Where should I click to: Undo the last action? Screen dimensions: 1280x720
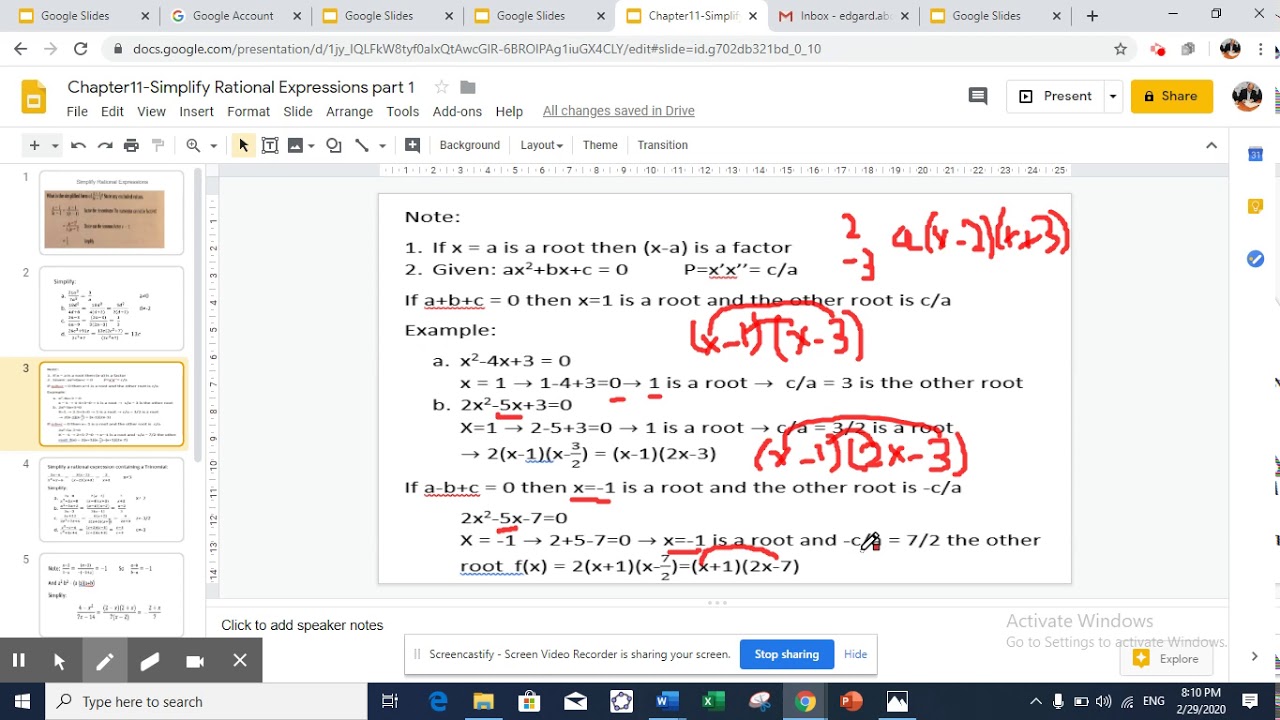(x=79, y=145)
